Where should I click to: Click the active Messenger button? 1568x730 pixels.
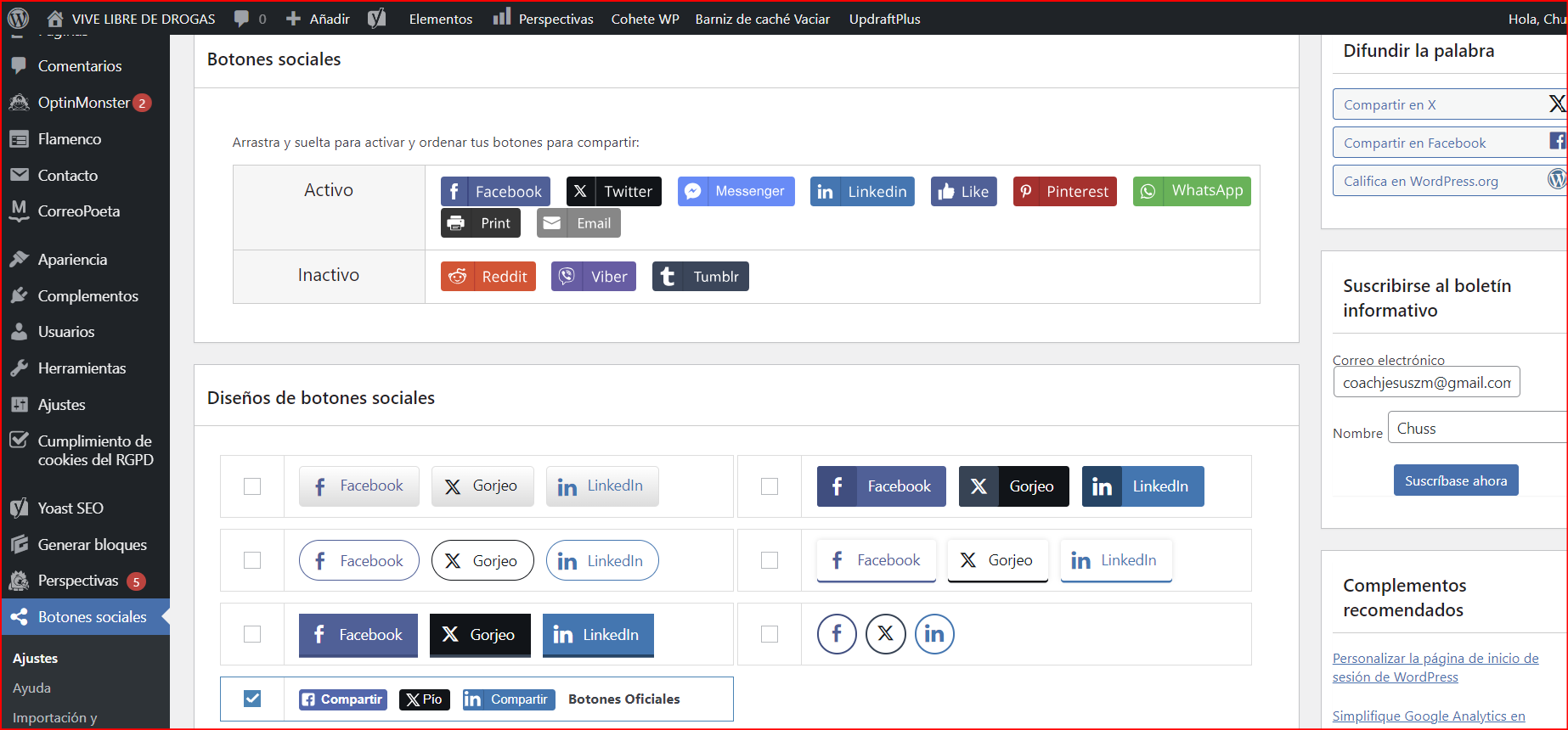tap(736, 191)
